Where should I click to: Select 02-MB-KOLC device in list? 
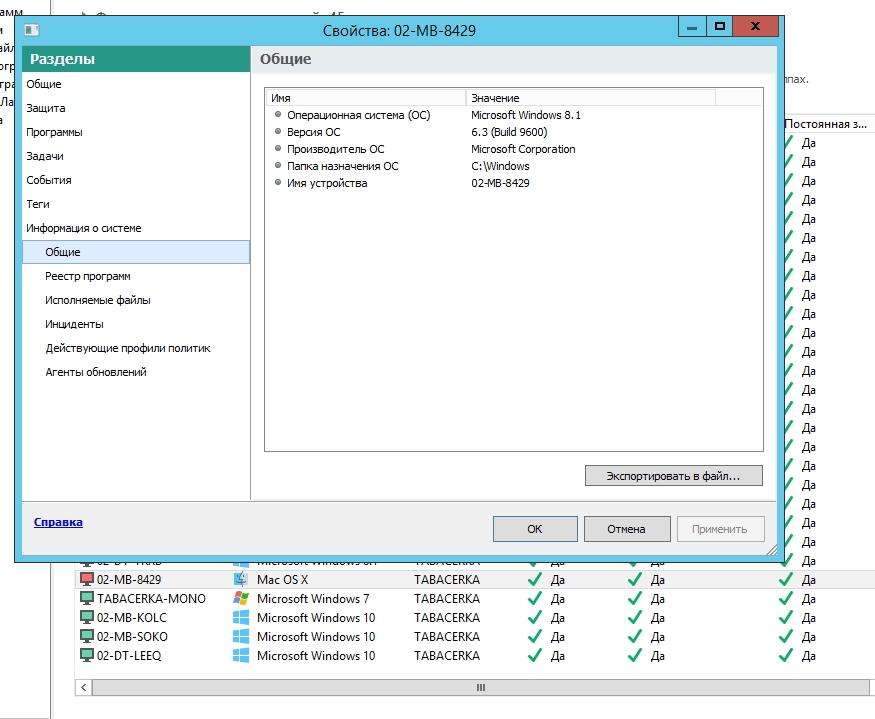pyautogui.click(x=132, y=617)
